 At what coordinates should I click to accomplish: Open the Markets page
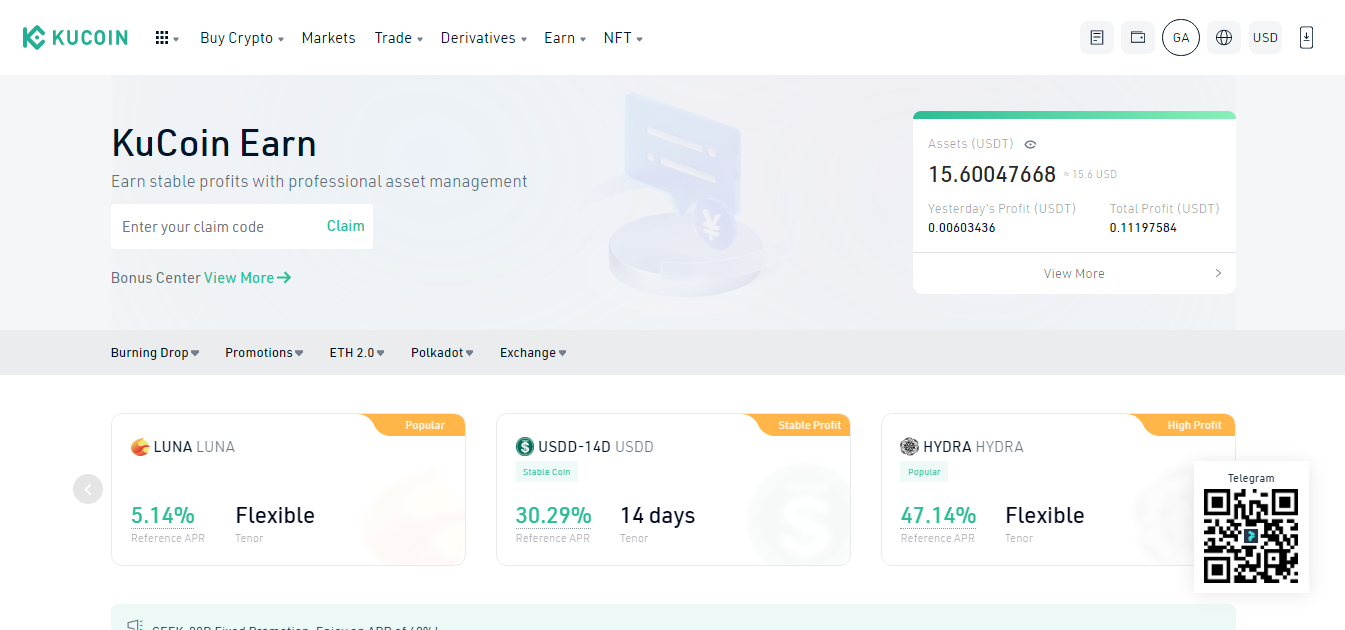click(328, 38)
